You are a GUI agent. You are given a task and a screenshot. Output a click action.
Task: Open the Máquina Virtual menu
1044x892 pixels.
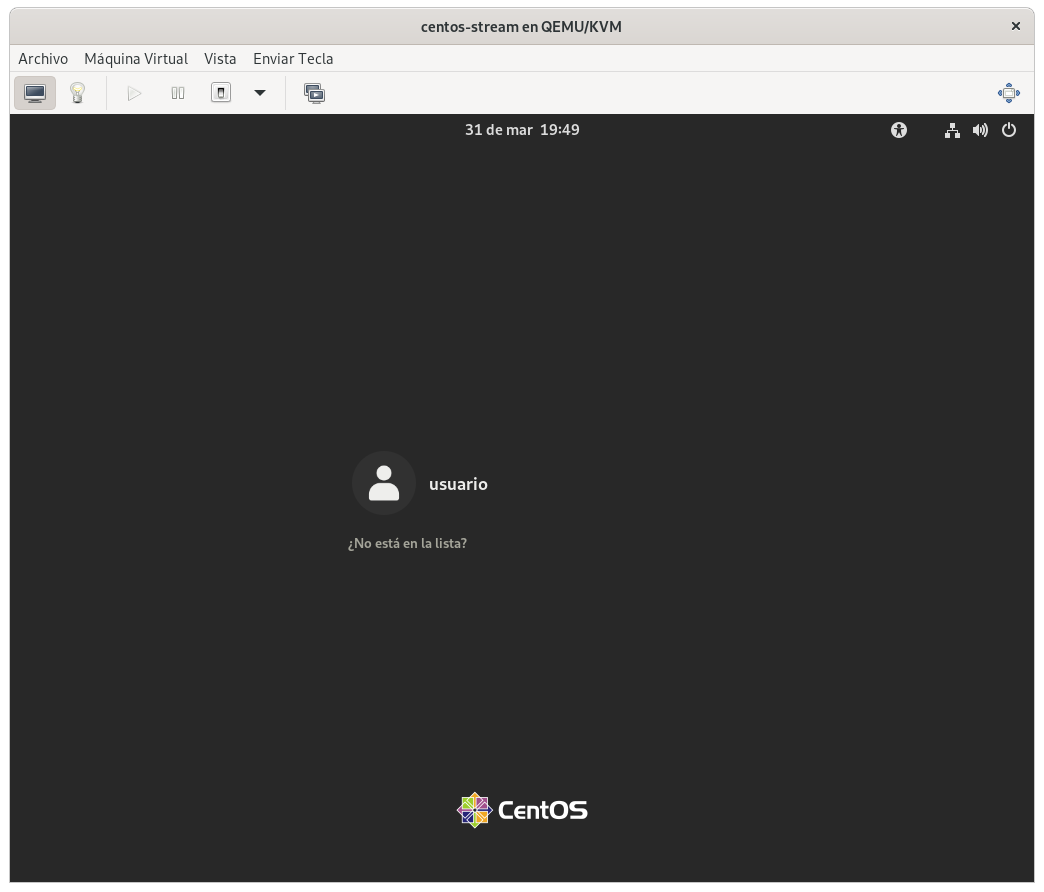136,59
